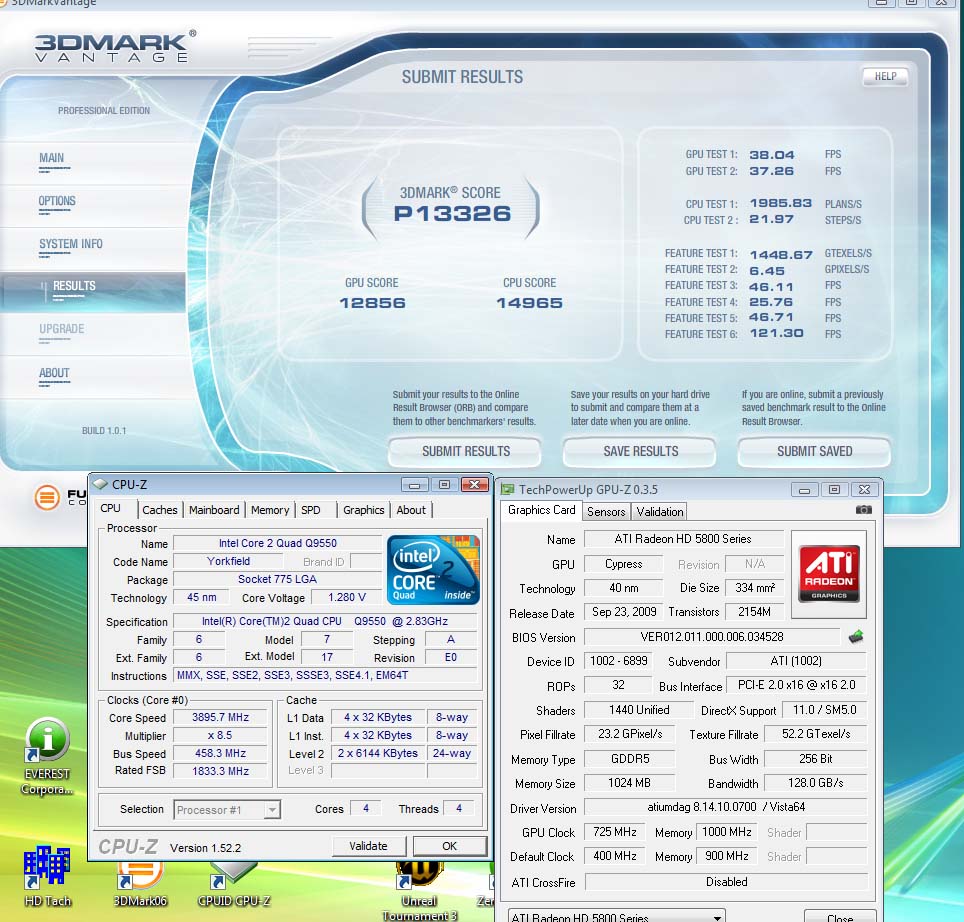Viewport: 964px width, 922px height.
Task: Switch to the Sensors tab in GPU-Z
Action: 606,511
